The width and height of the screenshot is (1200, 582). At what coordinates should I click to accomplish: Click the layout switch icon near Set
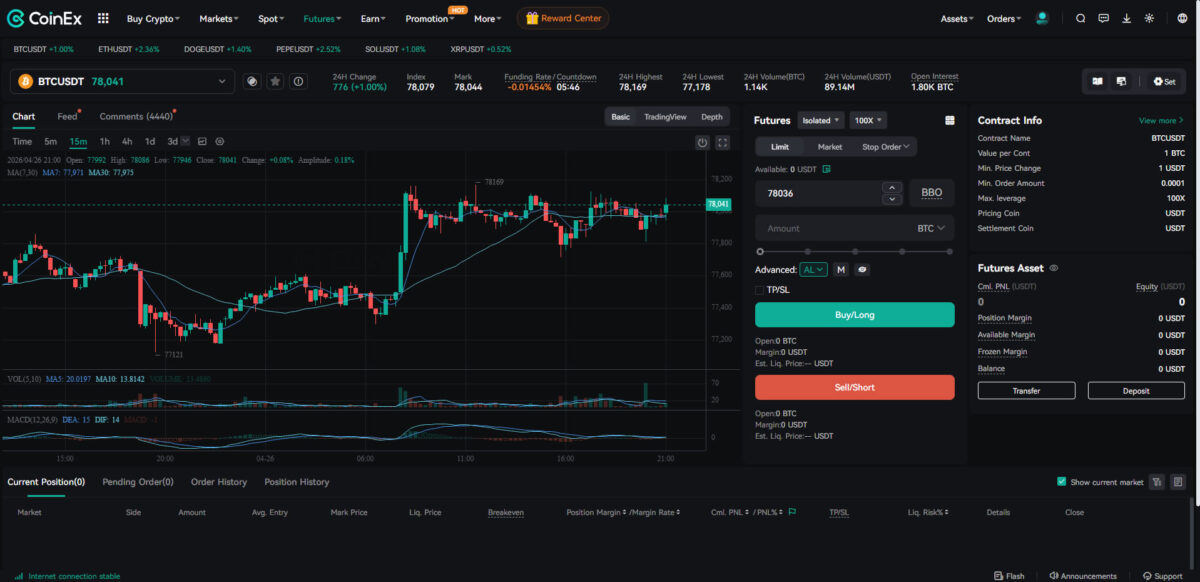pyautogui.click(x=1121, y=81)
